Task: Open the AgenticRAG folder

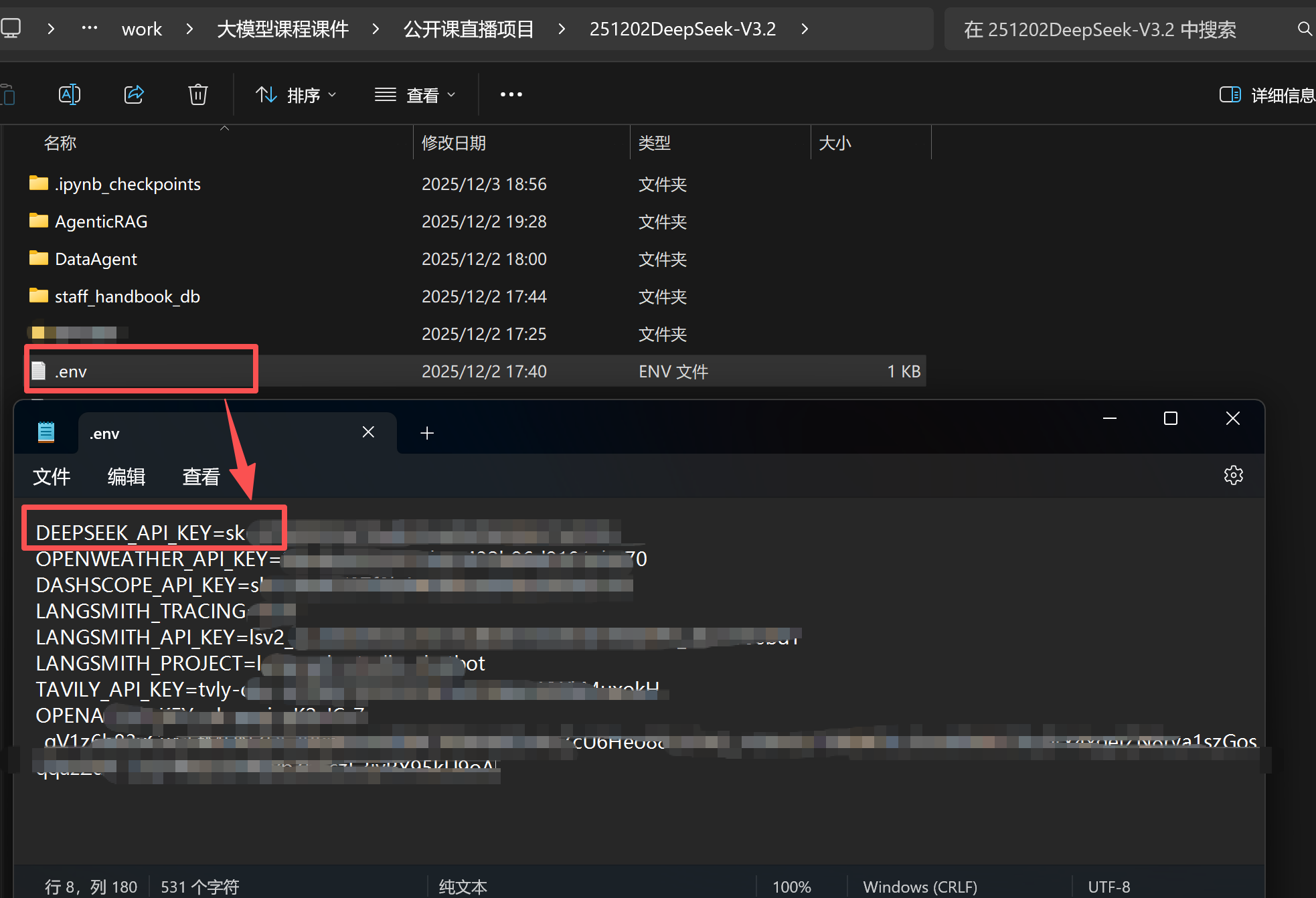Action: (x=101, y=221)
